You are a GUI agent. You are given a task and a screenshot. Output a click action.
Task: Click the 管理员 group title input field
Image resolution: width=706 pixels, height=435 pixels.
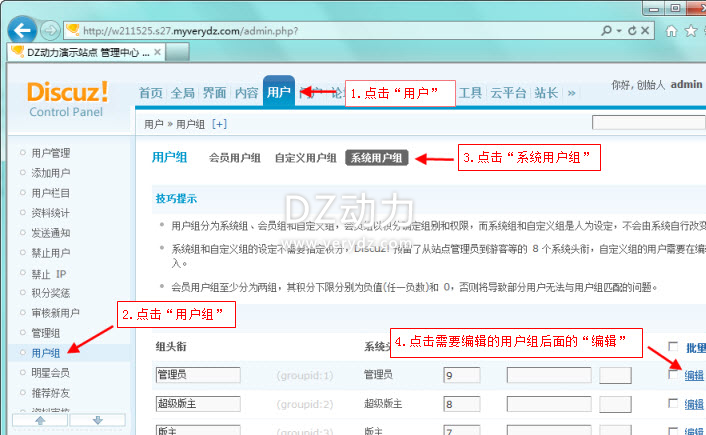point(198,376)
